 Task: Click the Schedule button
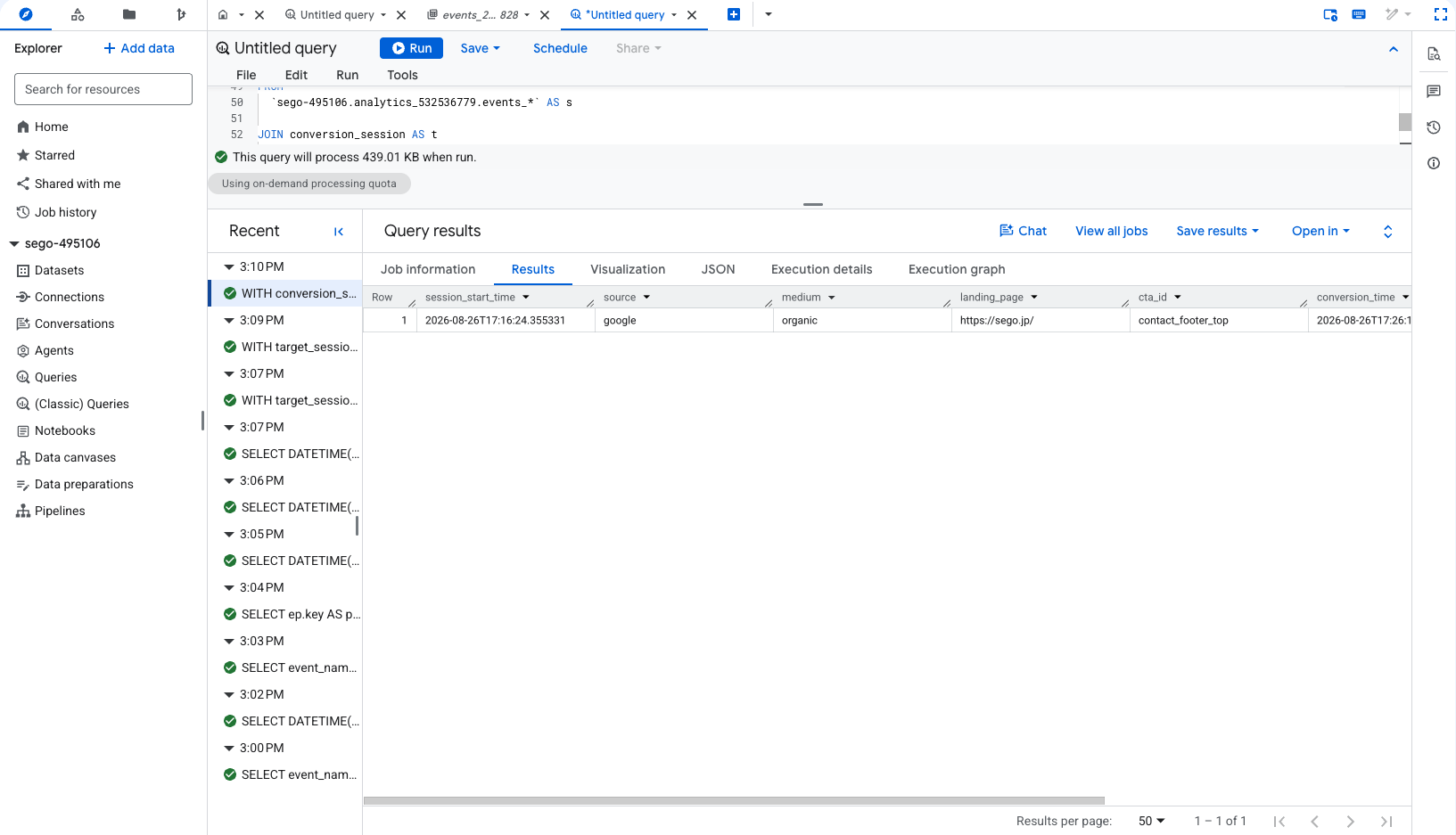tap(560, 48)
